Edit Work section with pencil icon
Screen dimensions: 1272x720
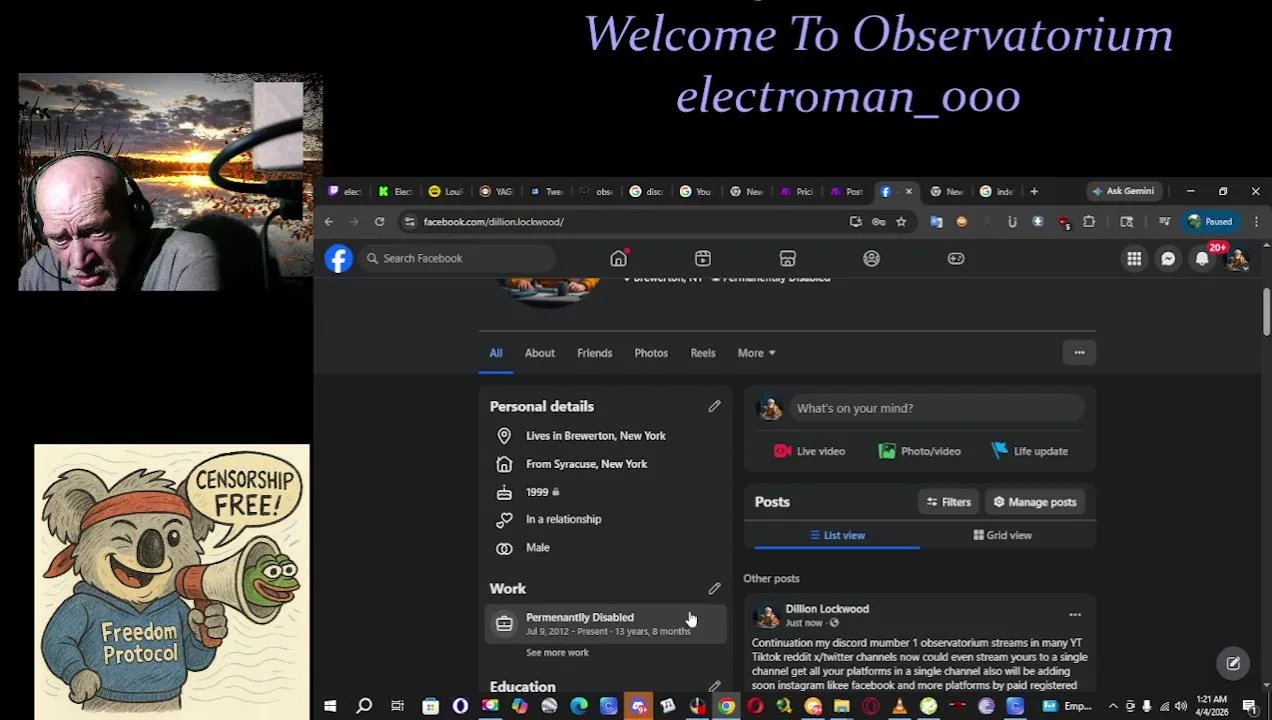[714, 588]
